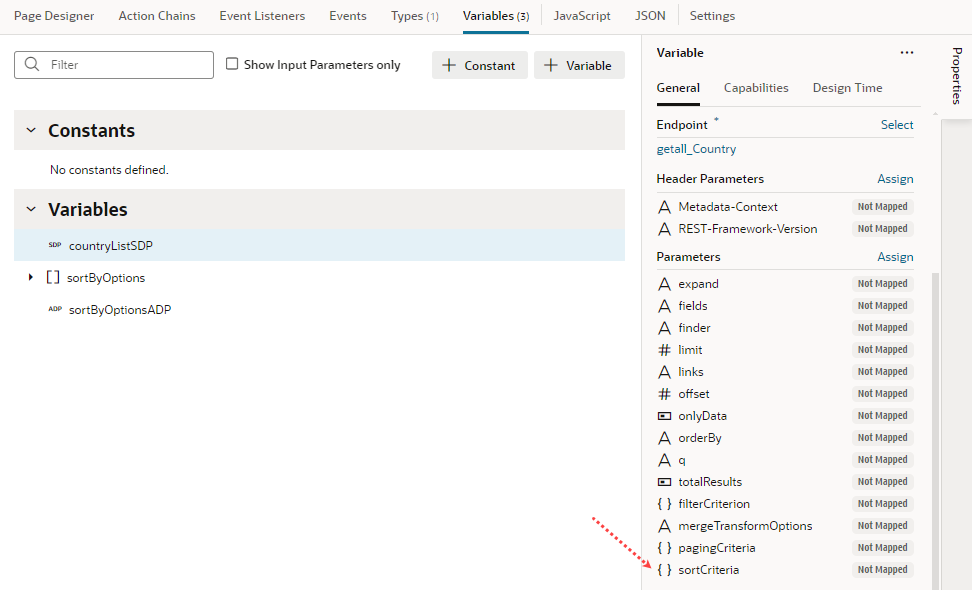Image resolution: width=972 pixels, height=590 pixels.
Task: Click the ADP icon beside sortByOptionsADP
Action: coord(55,309)
